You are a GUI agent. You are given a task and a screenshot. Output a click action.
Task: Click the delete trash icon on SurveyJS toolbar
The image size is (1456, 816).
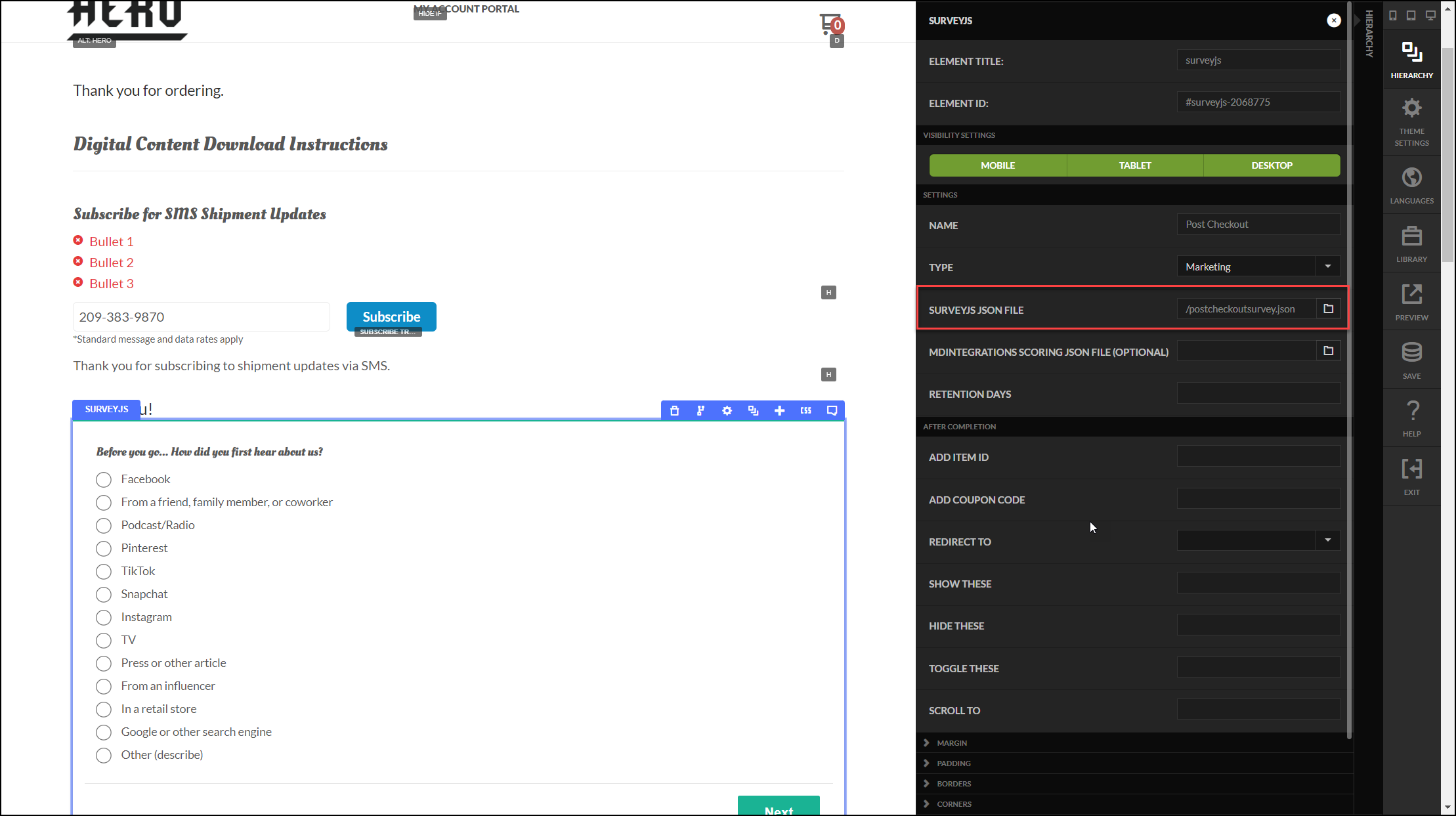(674, 410)
